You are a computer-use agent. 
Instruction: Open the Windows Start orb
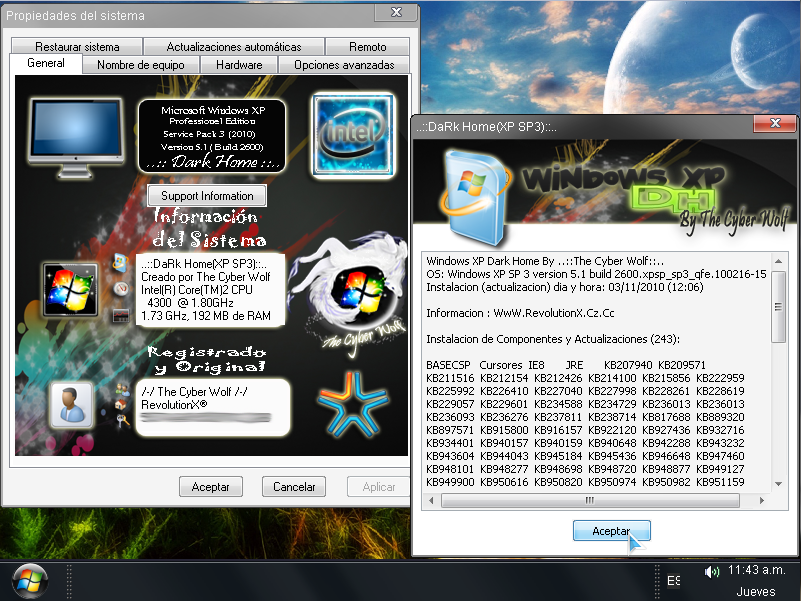pos(30,581)
